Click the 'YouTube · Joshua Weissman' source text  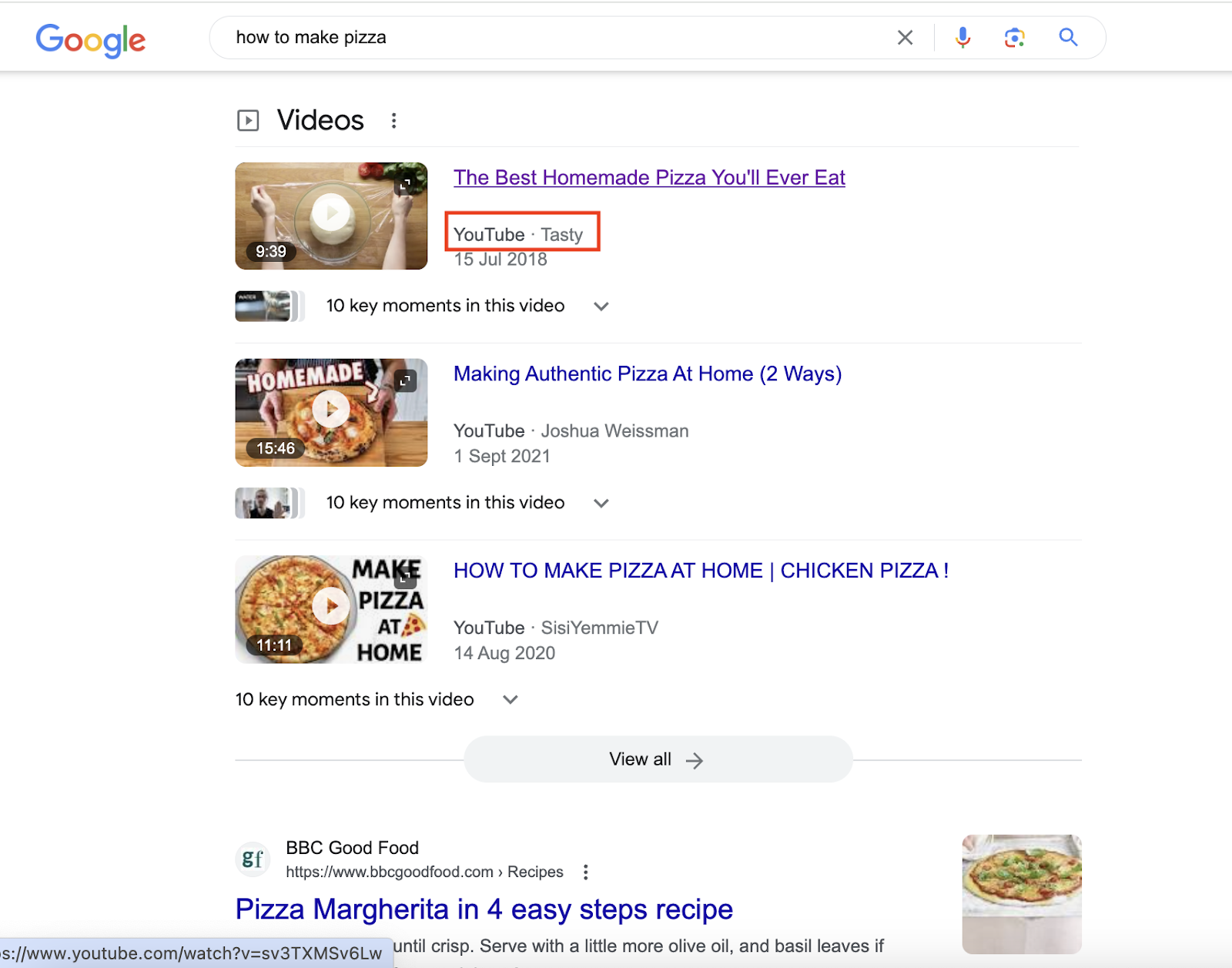point(571,430)
